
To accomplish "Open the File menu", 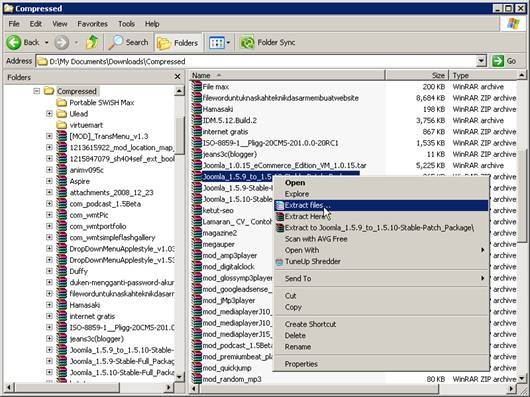I will point(14,24).
